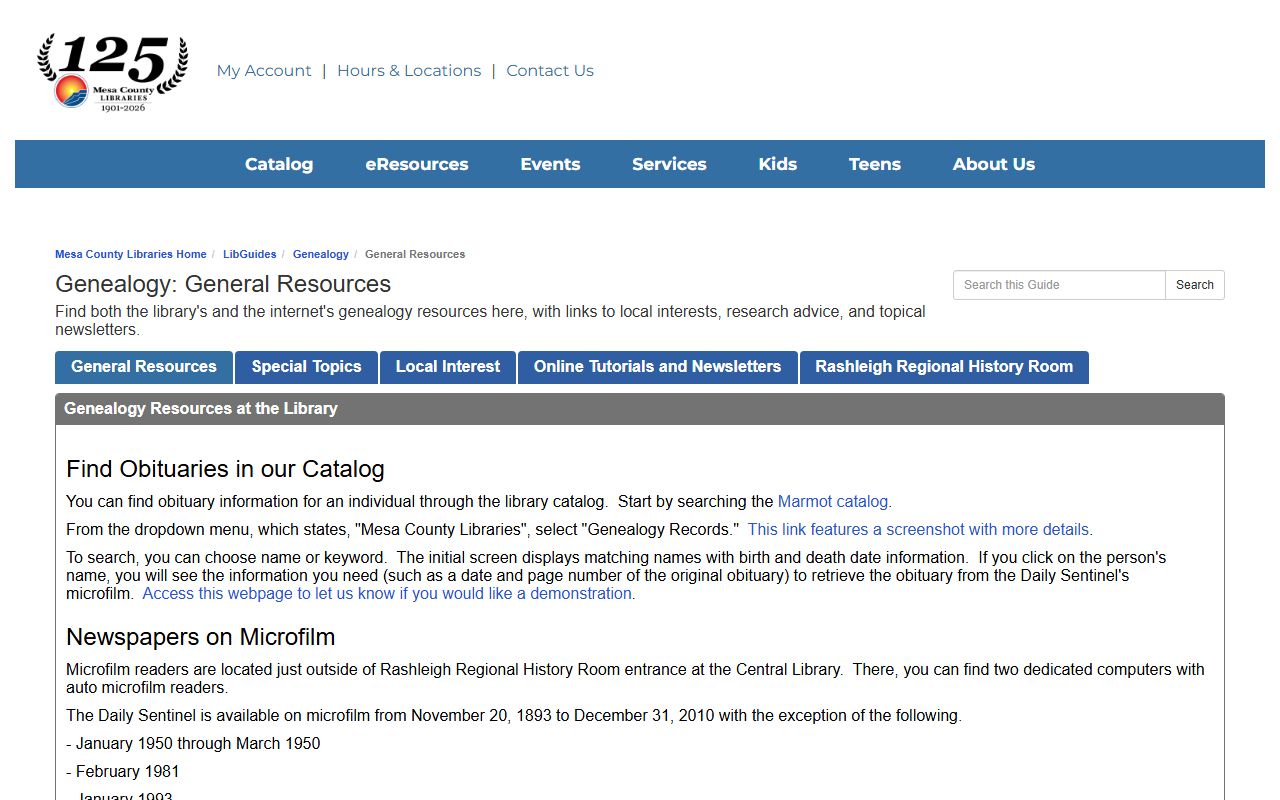Click the 'January 1950 through March 1950' line

click(193, 744)
